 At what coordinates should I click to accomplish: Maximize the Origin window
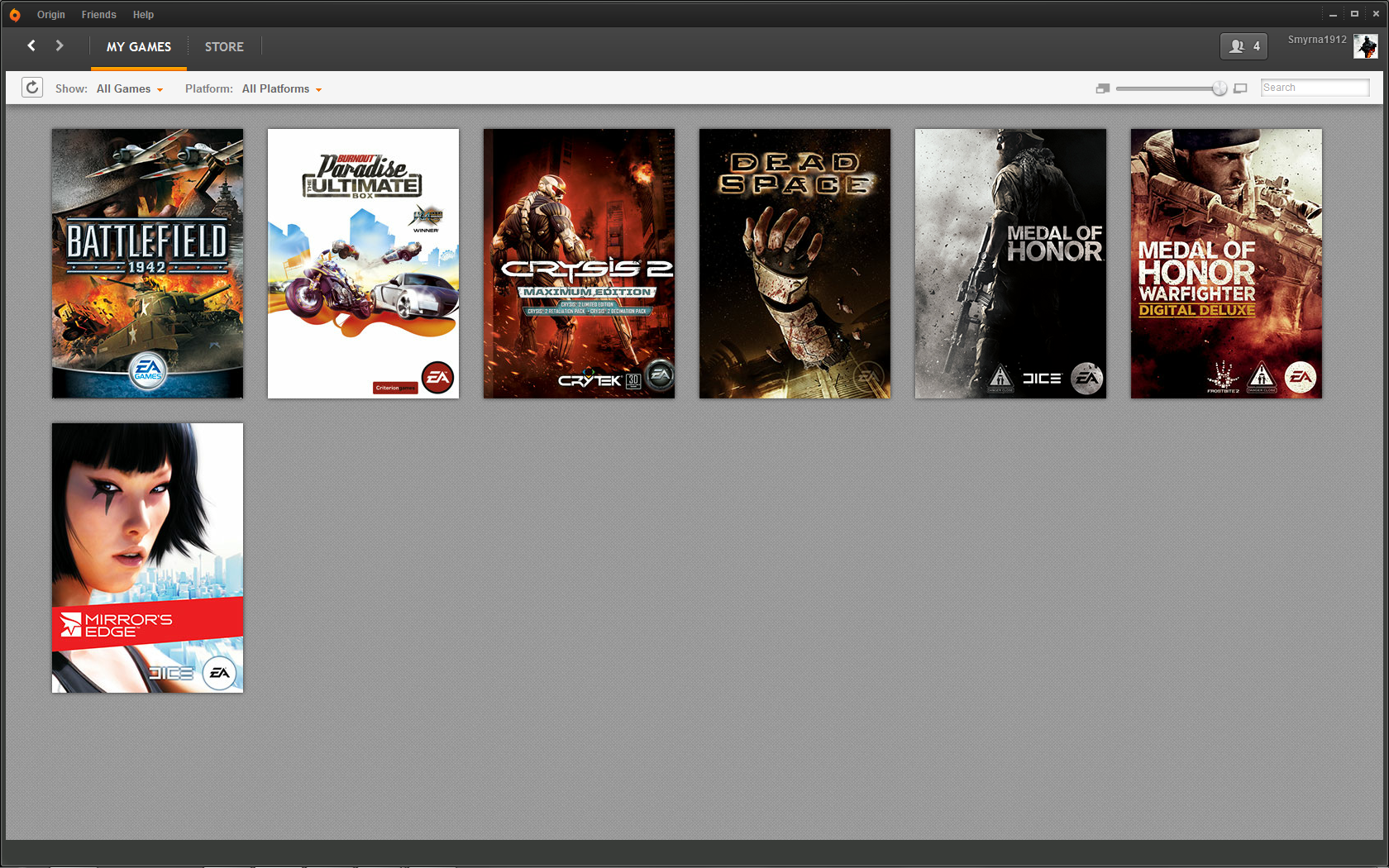(x=1354, y=14)
